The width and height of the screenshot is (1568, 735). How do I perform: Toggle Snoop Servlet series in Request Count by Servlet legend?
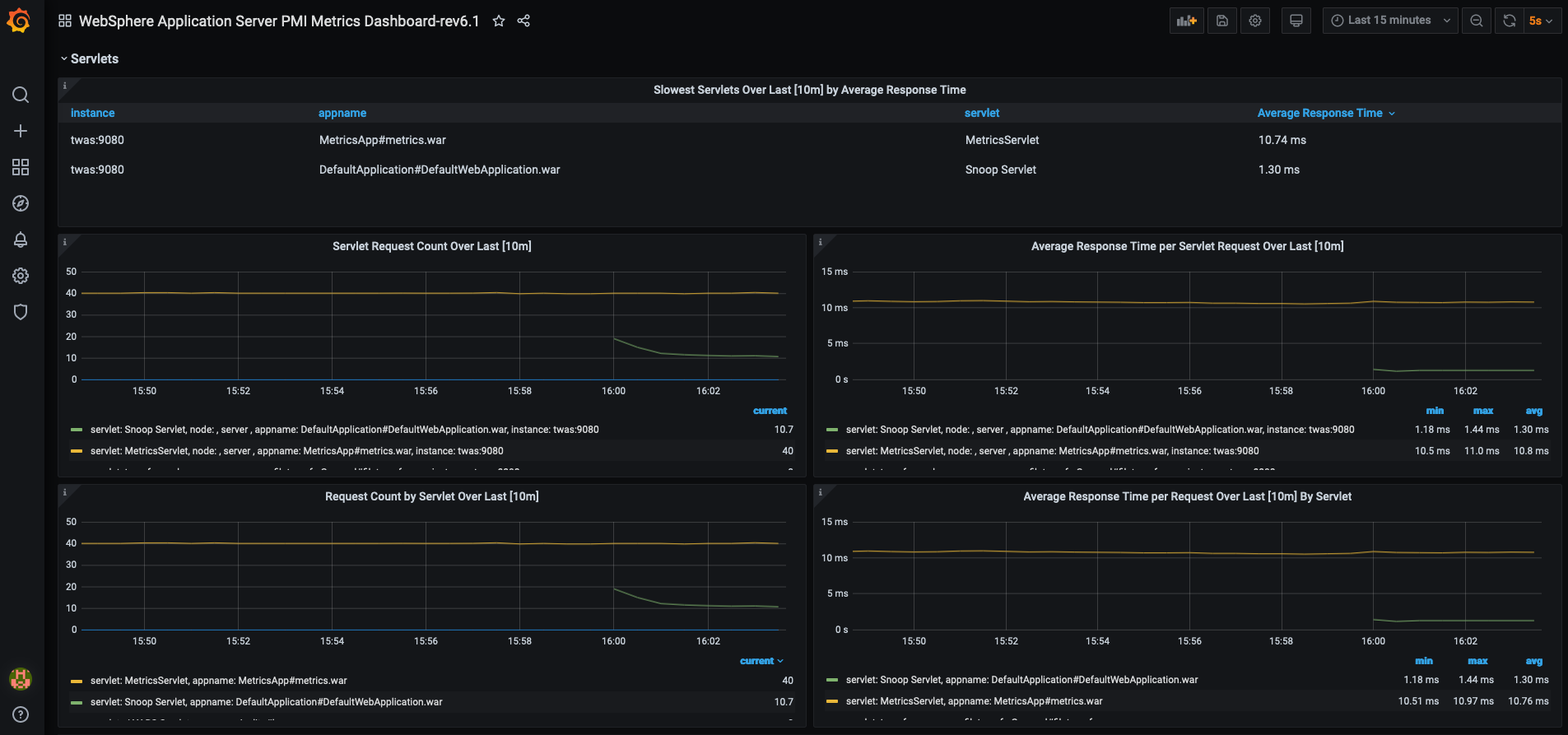click(x=266, y=702)
